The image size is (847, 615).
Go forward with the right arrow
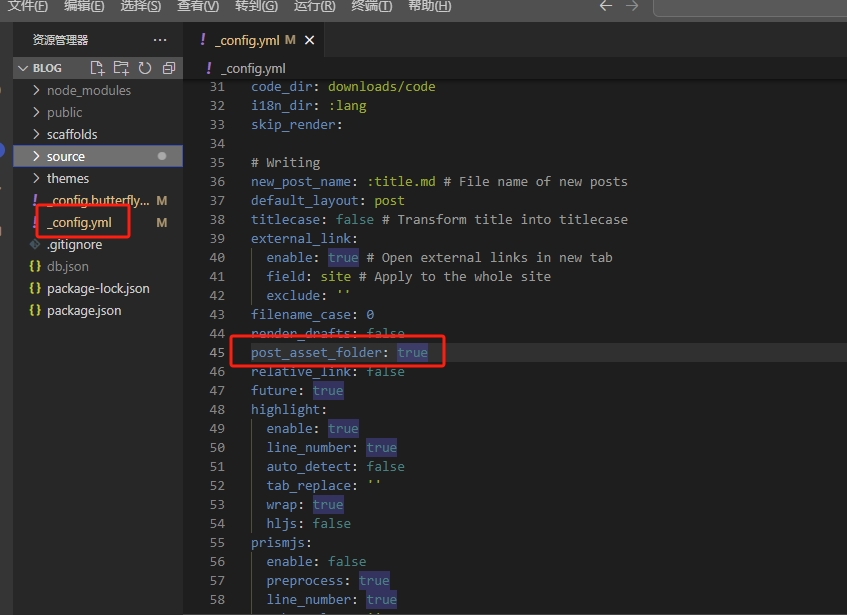[x=632, y=6]
